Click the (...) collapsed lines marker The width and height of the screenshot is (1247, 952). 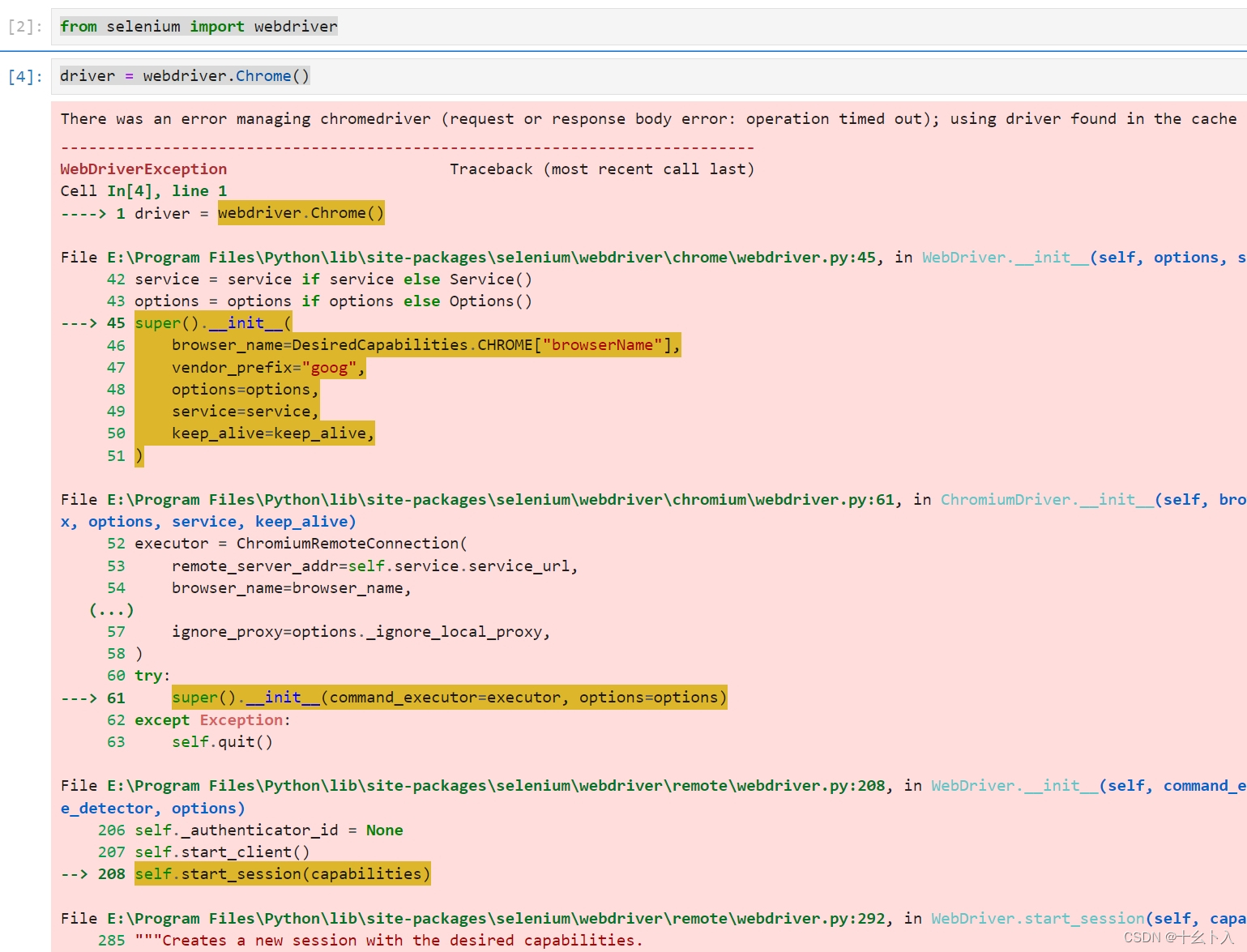[111, 609]
